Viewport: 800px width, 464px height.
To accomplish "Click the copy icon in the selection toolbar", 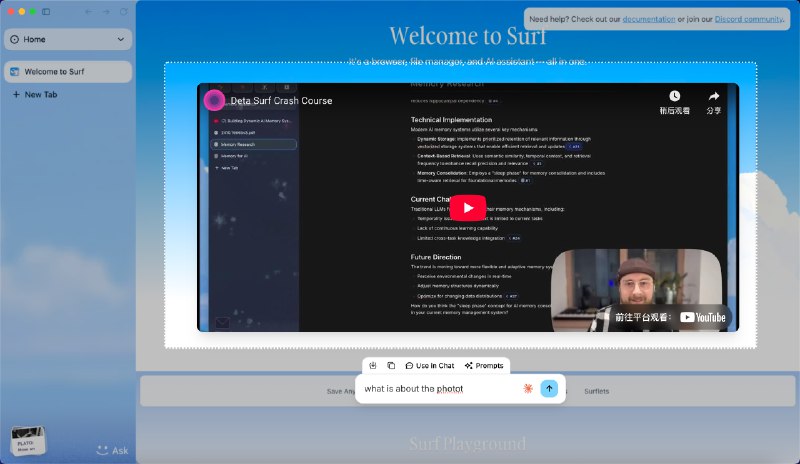I will [x=391, y=365].
